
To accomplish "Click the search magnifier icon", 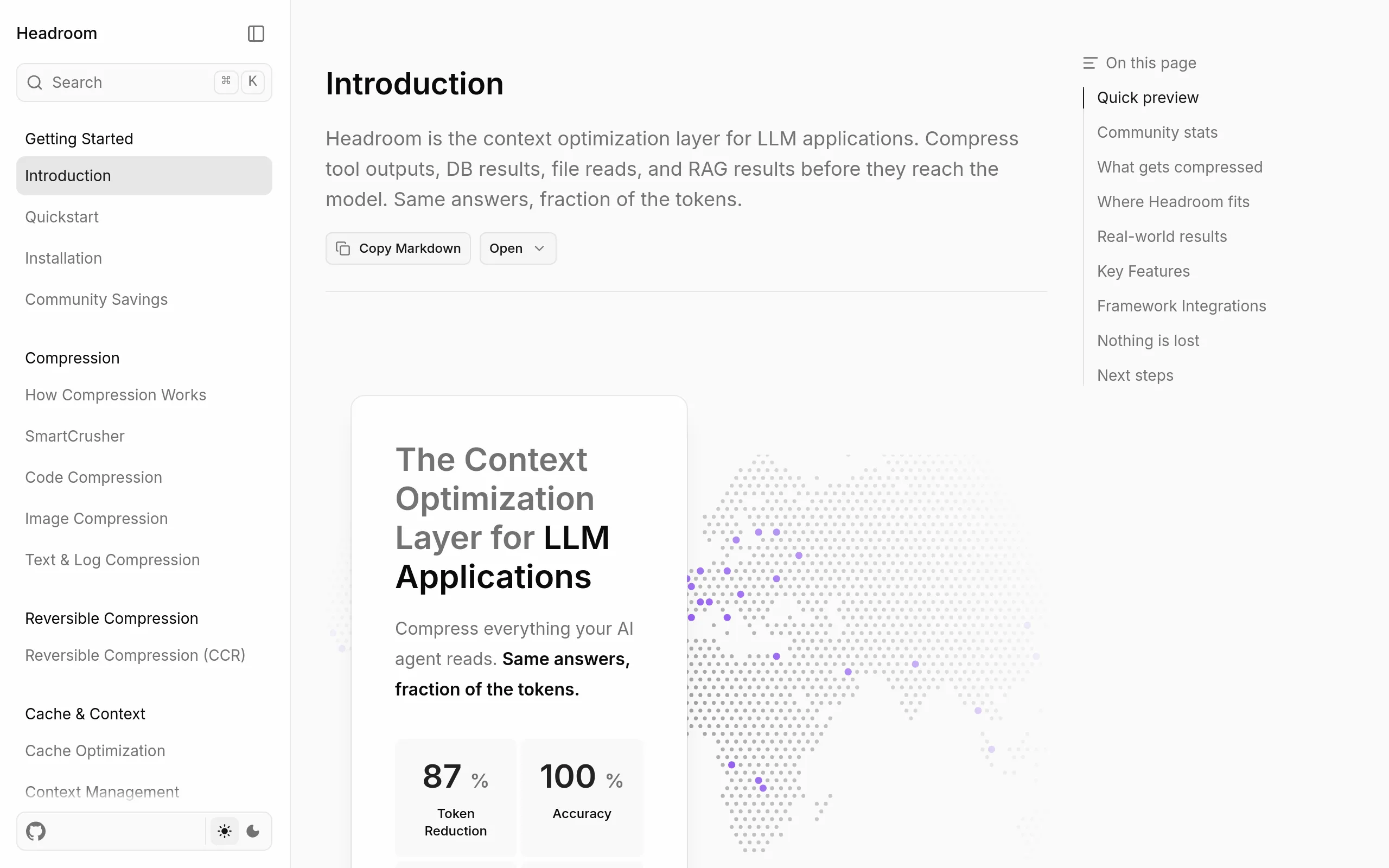I will [x=35, y=82].
